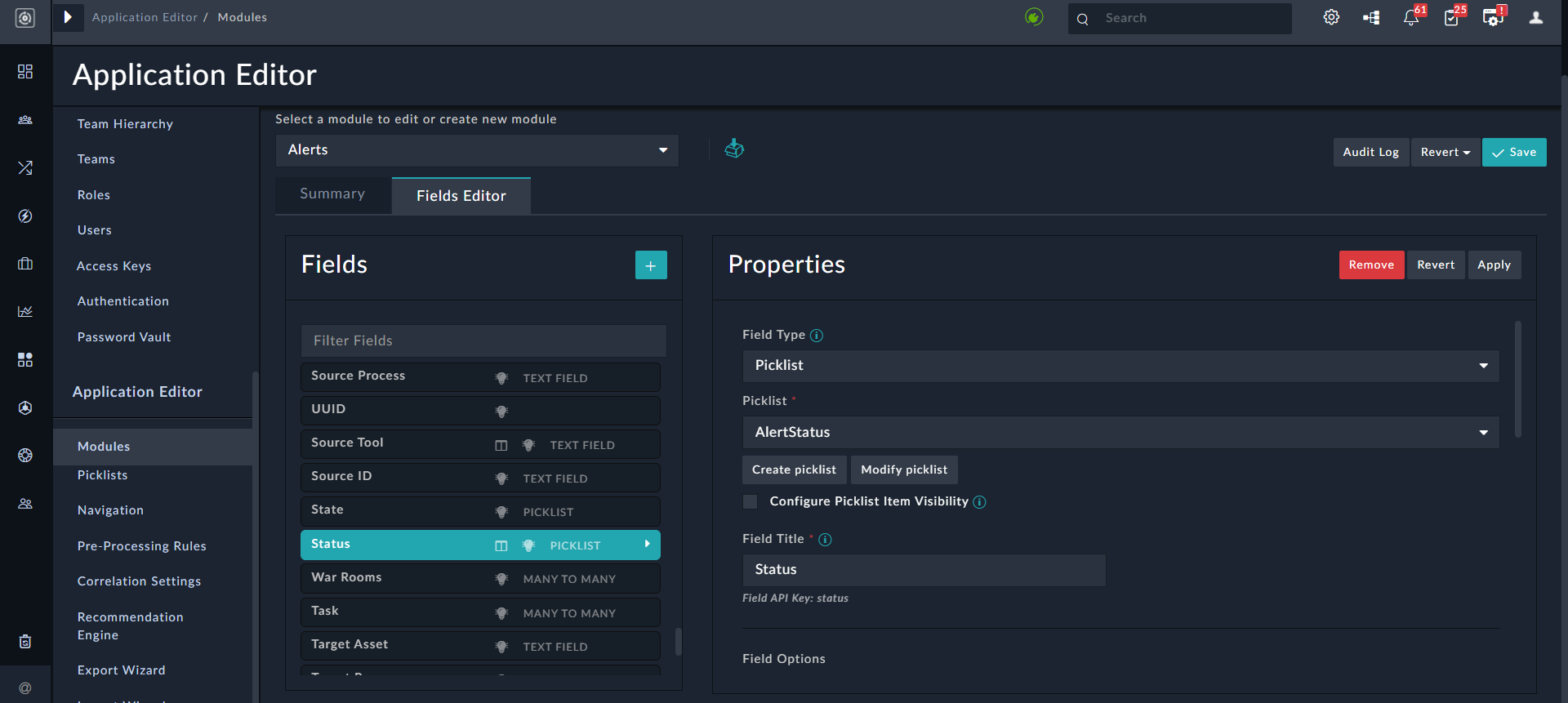This screenshot has height=703, width=1568.
Task: Click the Create picklist button
Action: click(794, 470)
